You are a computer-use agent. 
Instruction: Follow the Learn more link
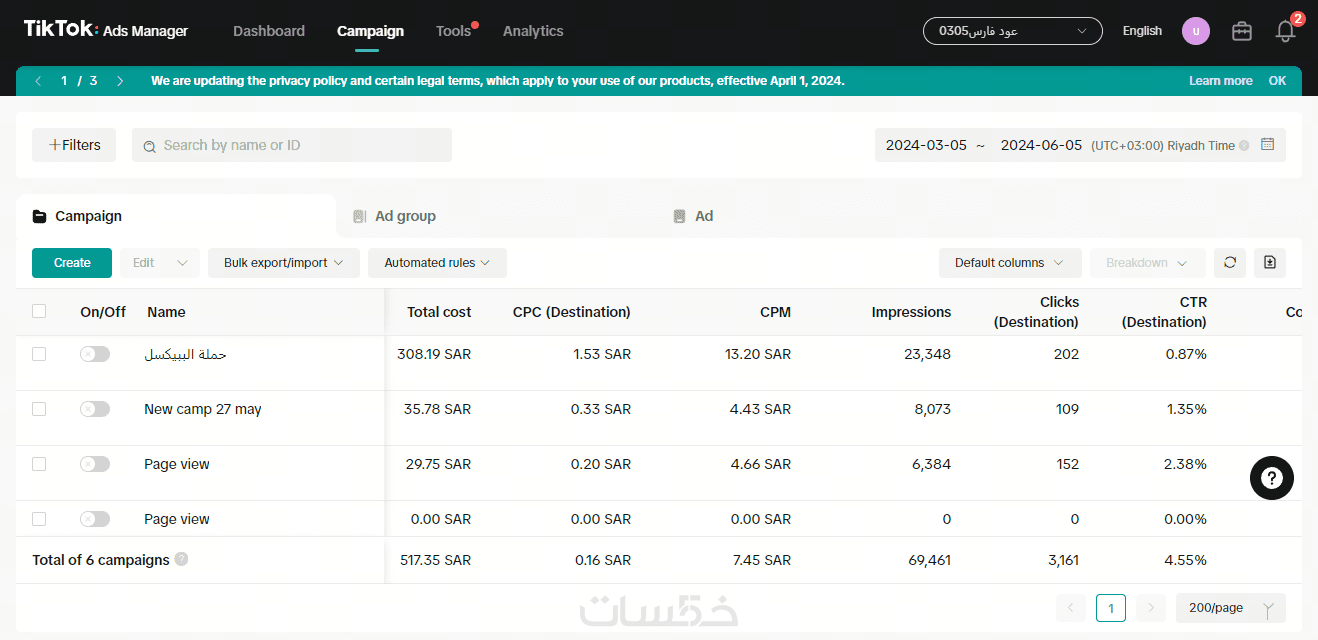1220,81
